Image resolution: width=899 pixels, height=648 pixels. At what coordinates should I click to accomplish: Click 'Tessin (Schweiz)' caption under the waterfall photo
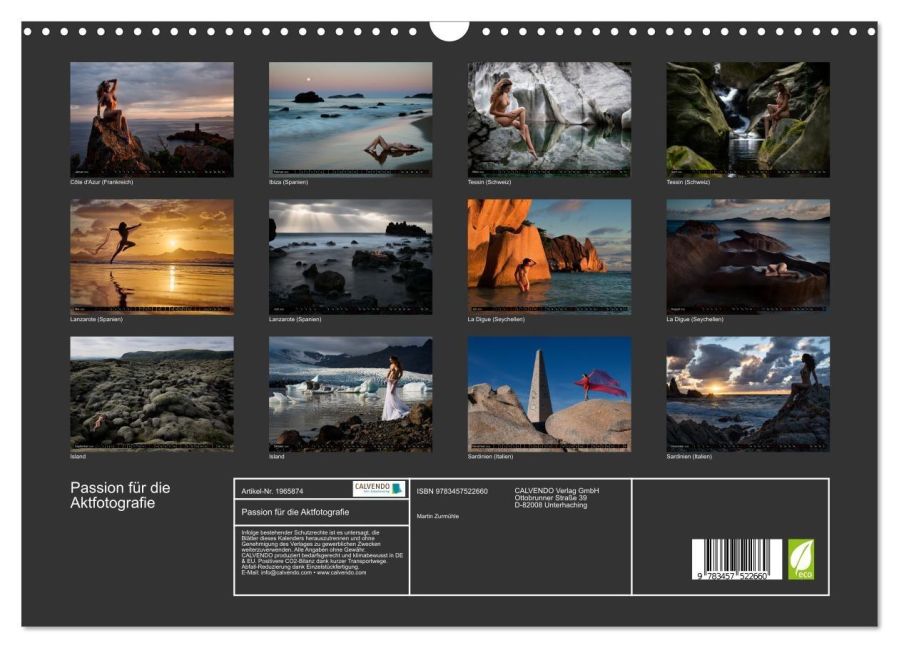click(x=688, y=182)
